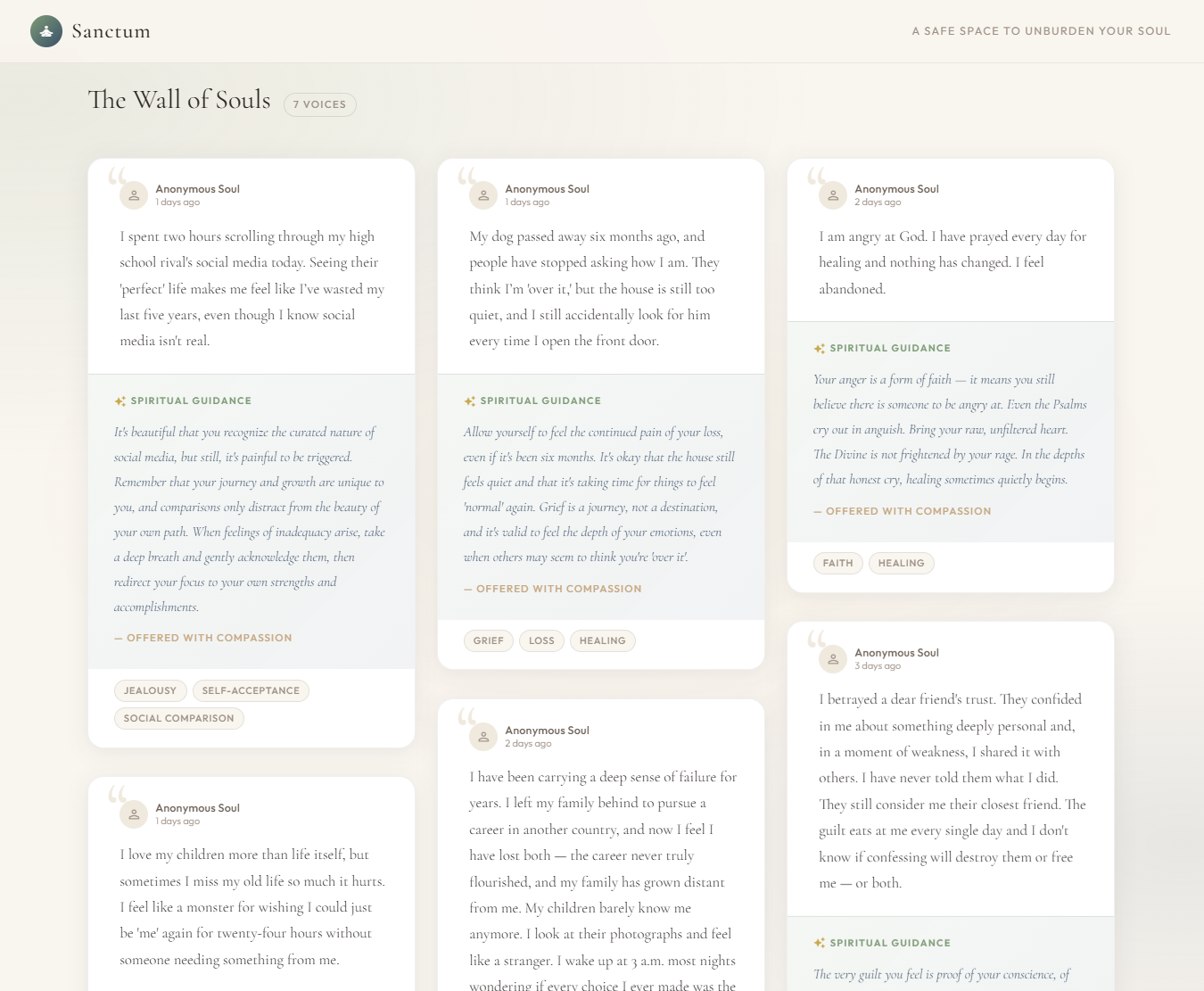Screen dimensions: 1204x991
Task: Click the avatar on the social media rival post
Action: (x=134, y=195)
